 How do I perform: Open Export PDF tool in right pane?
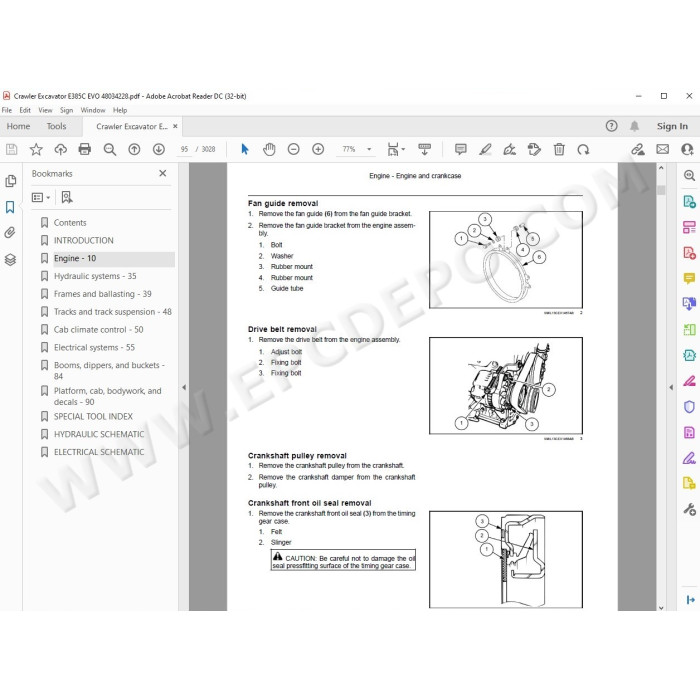click(689, 202)
